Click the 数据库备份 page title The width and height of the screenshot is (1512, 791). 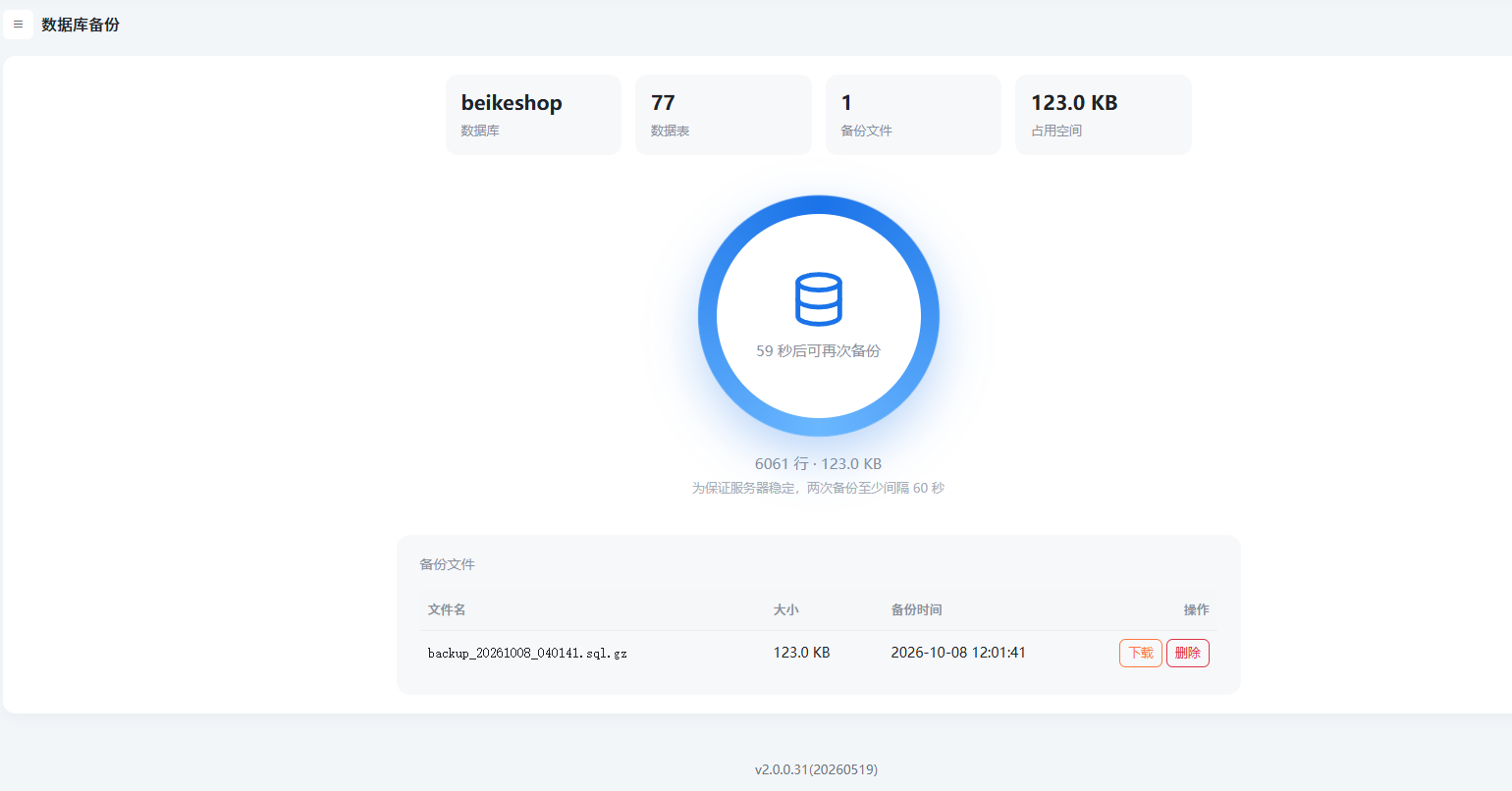coord(81,25)
